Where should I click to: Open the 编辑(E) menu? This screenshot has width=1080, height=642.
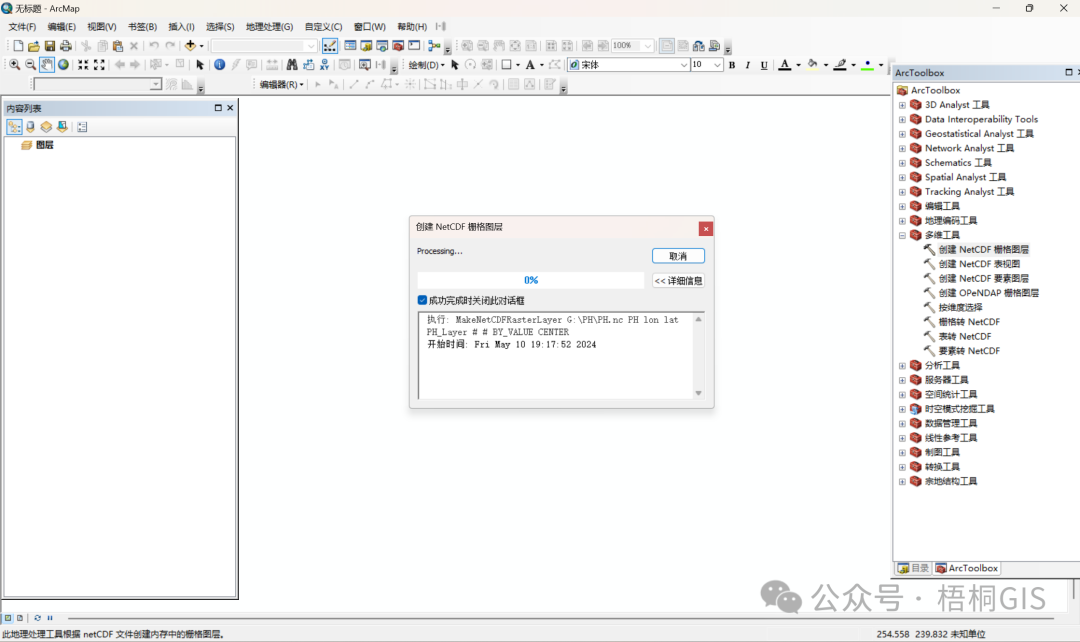tap(61, 27)
